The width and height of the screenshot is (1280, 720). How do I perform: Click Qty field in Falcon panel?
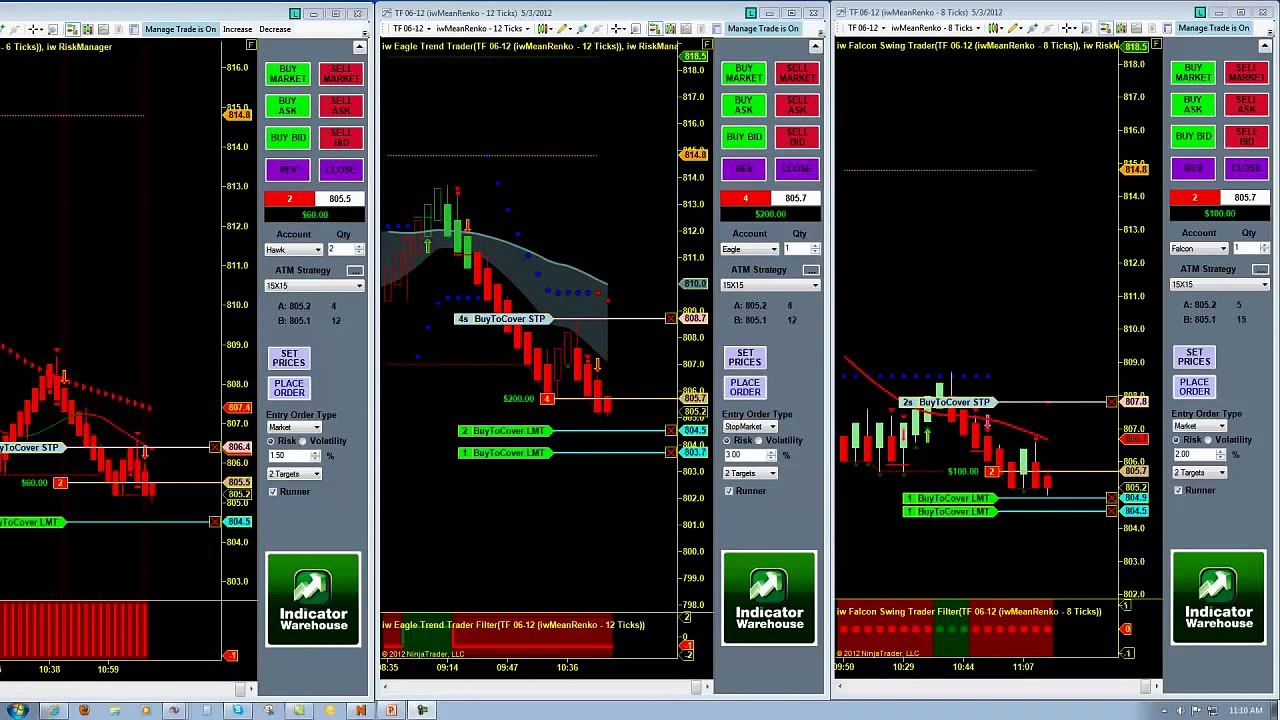(1251, 248)
